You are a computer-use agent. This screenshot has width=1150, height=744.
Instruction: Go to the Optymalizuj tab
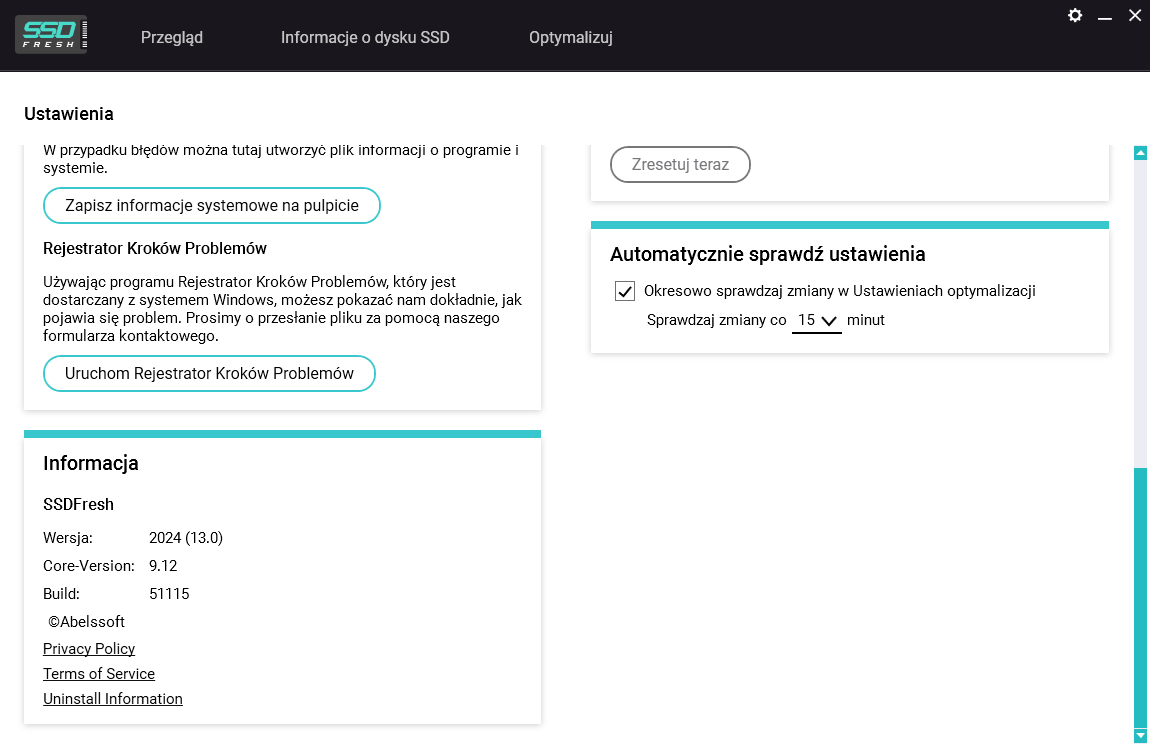(571, 37)
